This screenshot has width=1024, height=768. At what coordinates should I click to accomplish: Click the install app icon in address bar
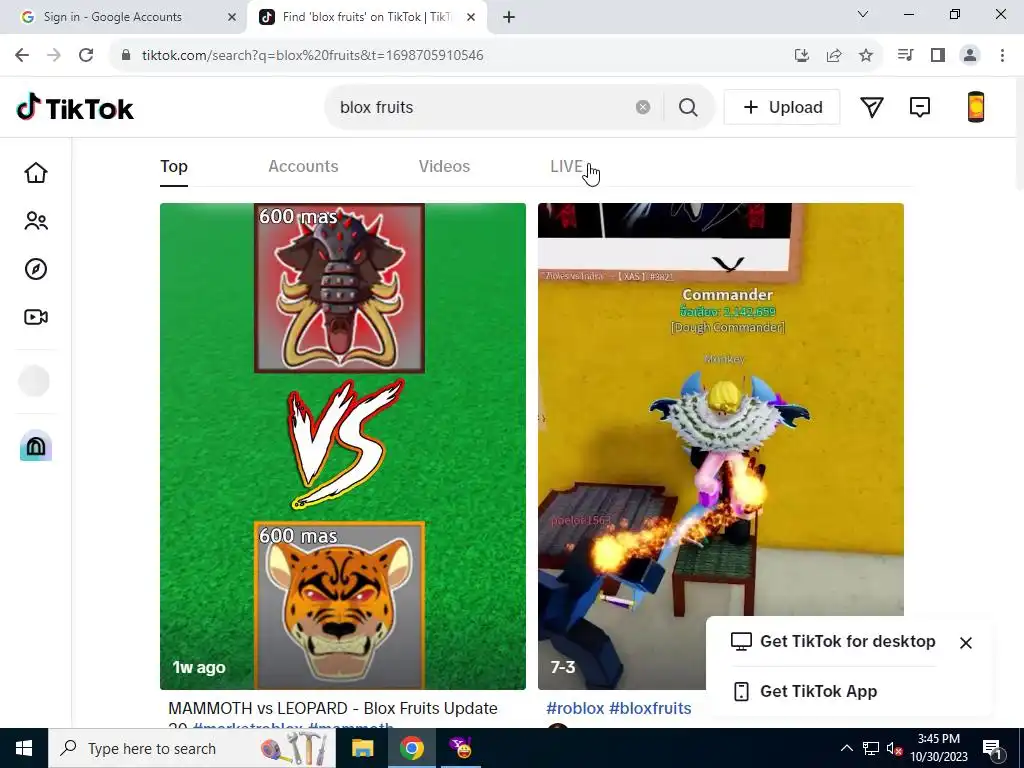coord(802,55)
